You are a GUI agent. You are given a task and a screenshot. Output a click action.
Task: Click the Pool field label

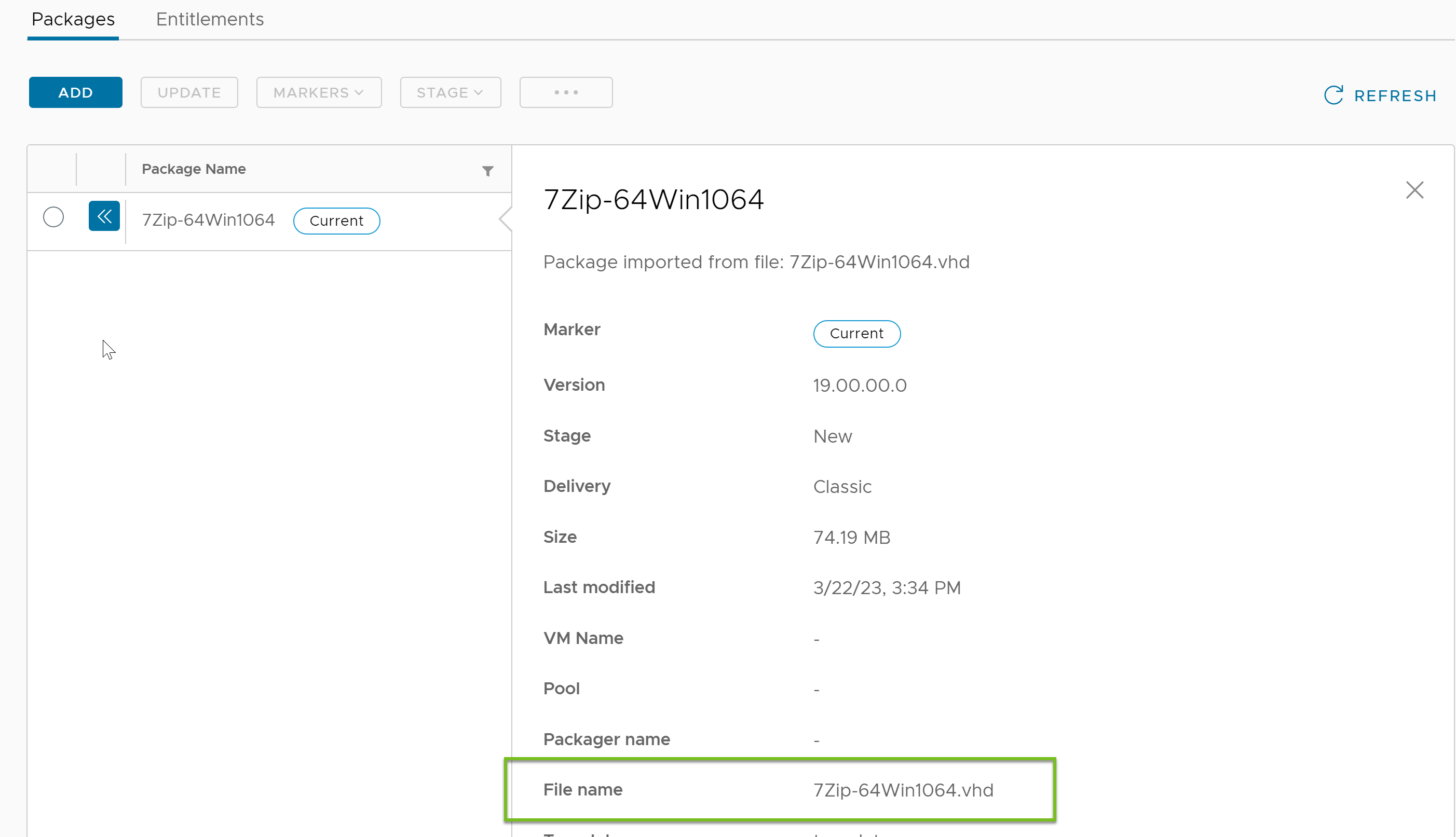point(561,689)
